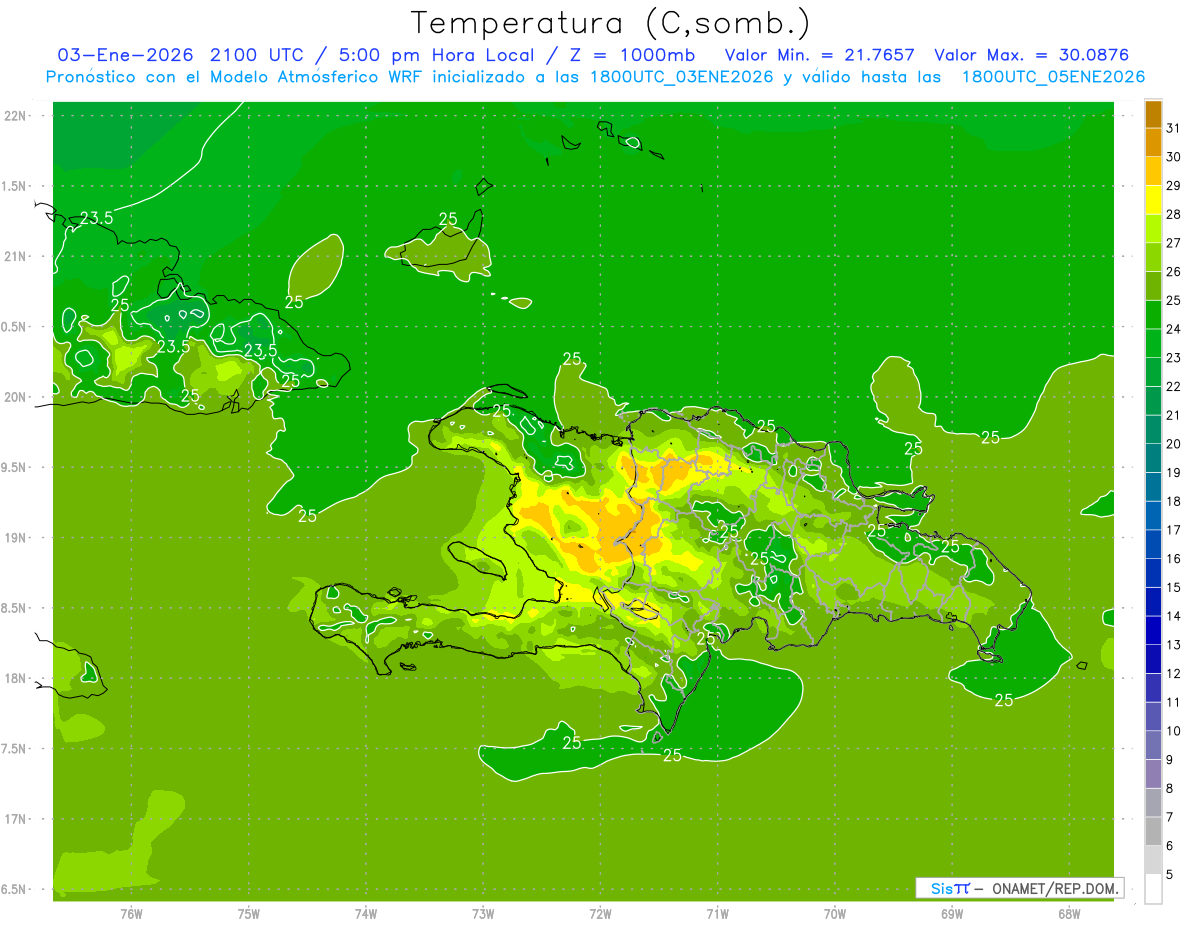Viewport: 1200px width, 927px height.
Task: Click the teal swatch between 19 and 20
Action: click(1153, 458)
